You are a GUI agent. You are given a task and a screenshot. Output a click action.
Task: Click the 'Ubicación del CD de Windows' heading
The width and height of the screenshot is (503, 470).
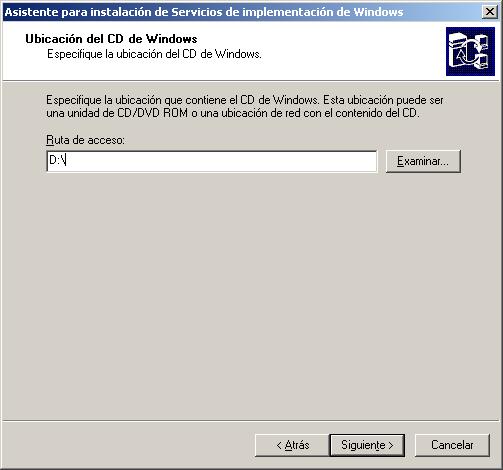(111, 39)
